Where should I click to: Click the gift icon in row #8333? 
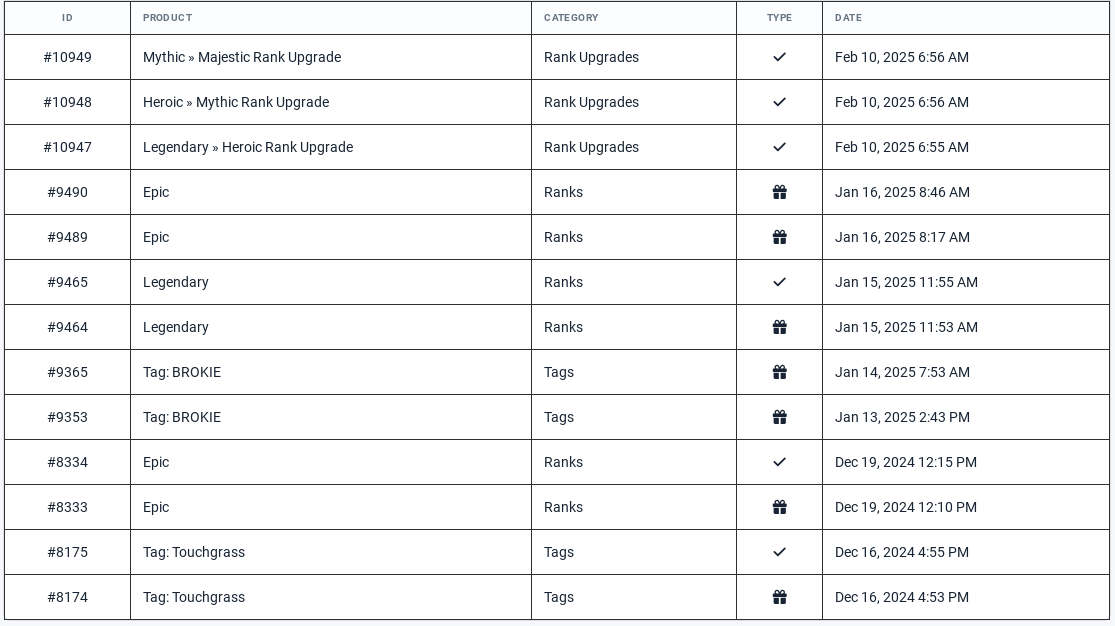pos(779,507)
